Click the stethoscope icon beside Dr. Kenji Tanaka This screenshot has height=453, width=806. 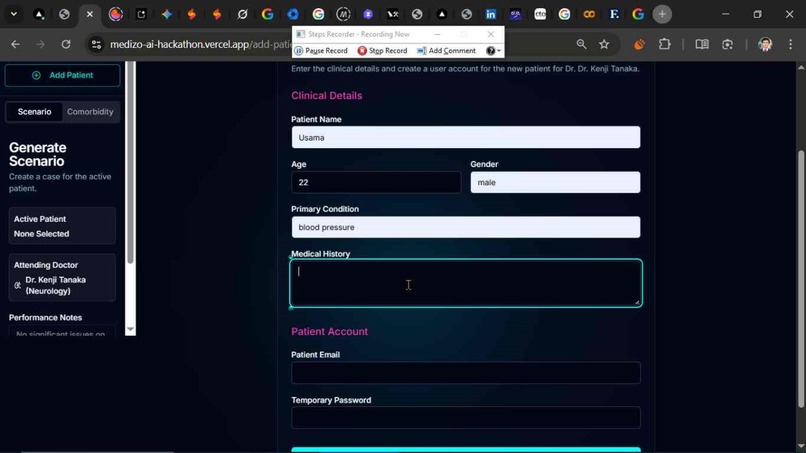(17, 285)
